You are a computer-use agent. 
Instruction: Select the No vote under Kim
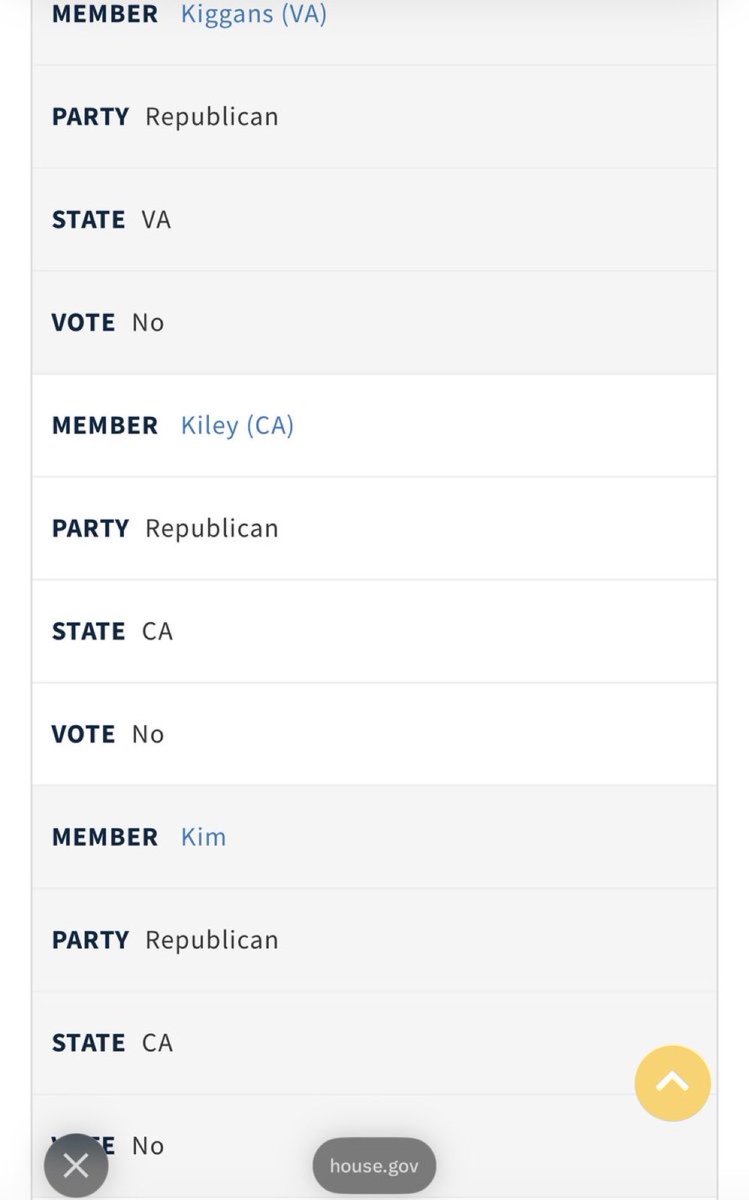(148, 1146)
